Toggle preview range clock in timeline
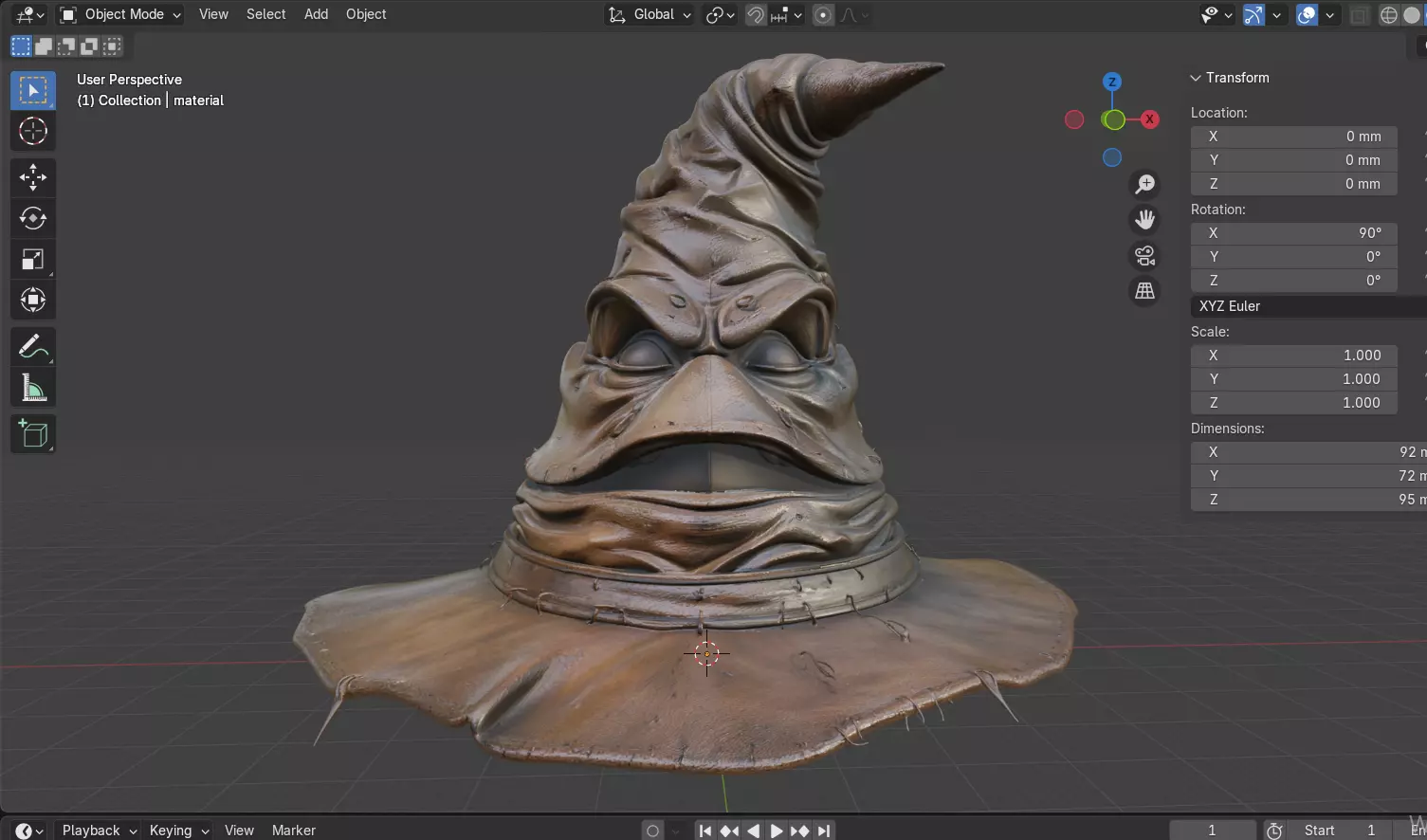 pyautogui.click(x=1274, y=831)
